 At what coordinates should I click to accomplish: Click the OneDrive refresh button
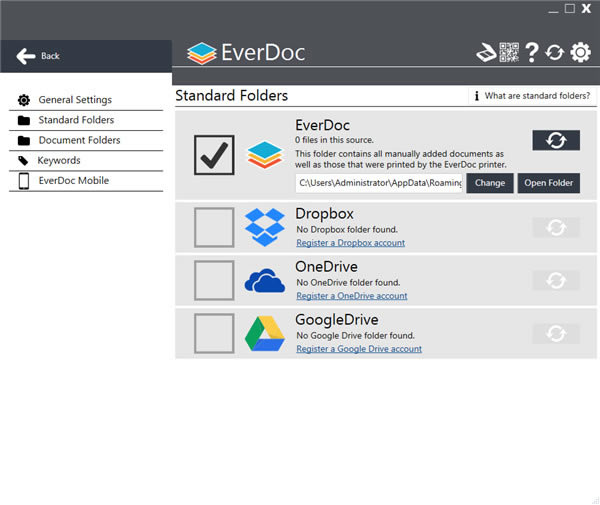pos(556,280)
